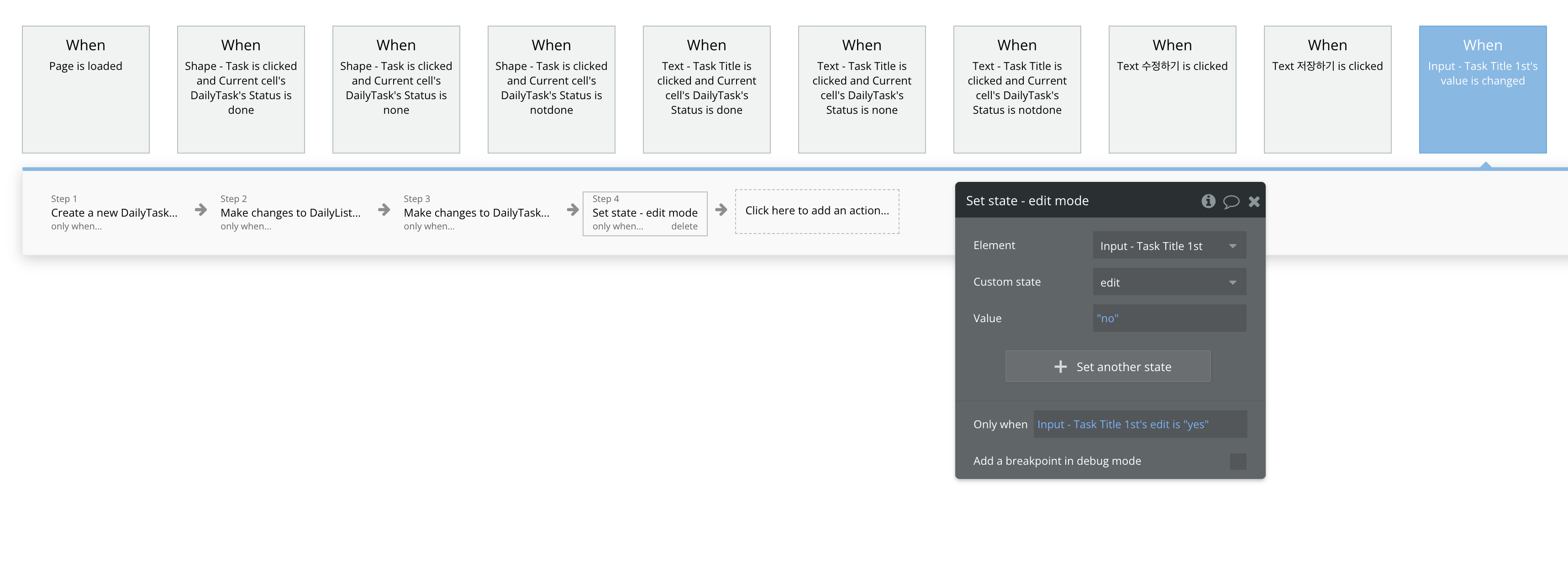Edit the Only when condition expression
This screenshot has height=574, width=1568.
click(1140, 424)
